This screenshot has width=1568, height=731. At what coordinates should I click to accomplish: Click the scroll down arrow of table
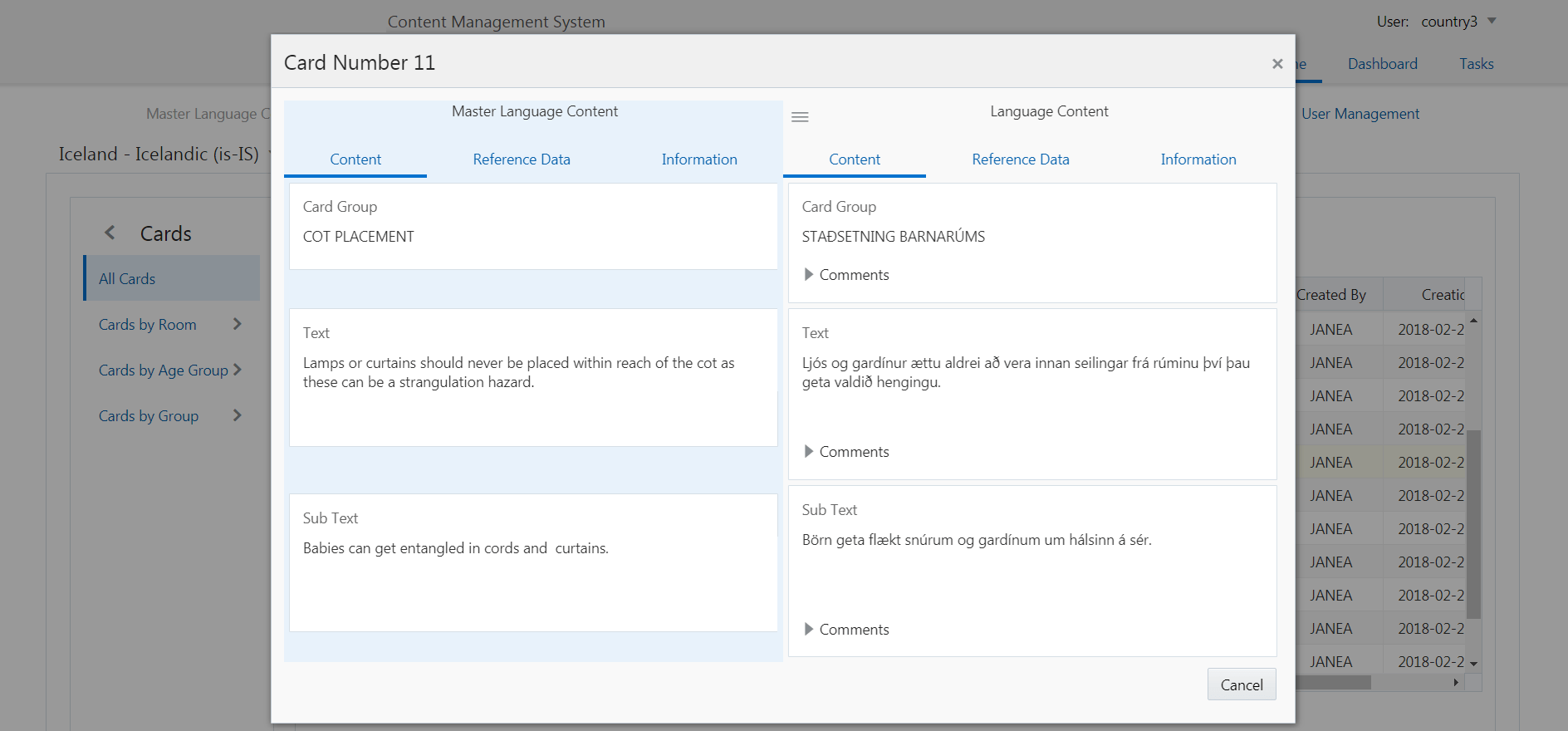(x=1473, y=664)
